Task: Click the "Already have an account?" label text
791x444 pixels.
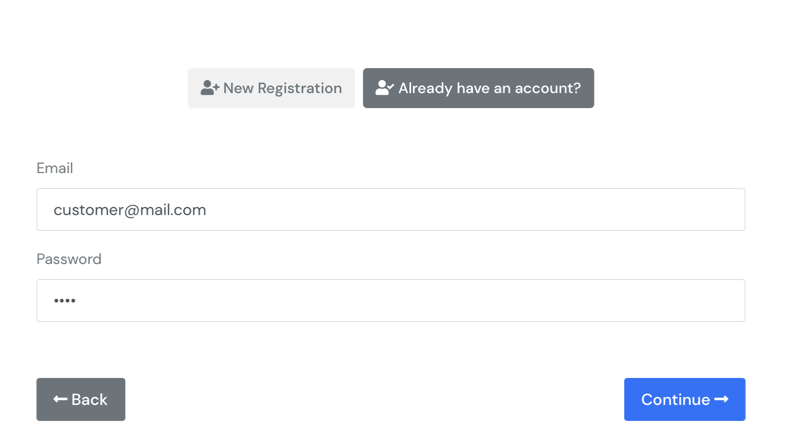Action: [489, 88]
